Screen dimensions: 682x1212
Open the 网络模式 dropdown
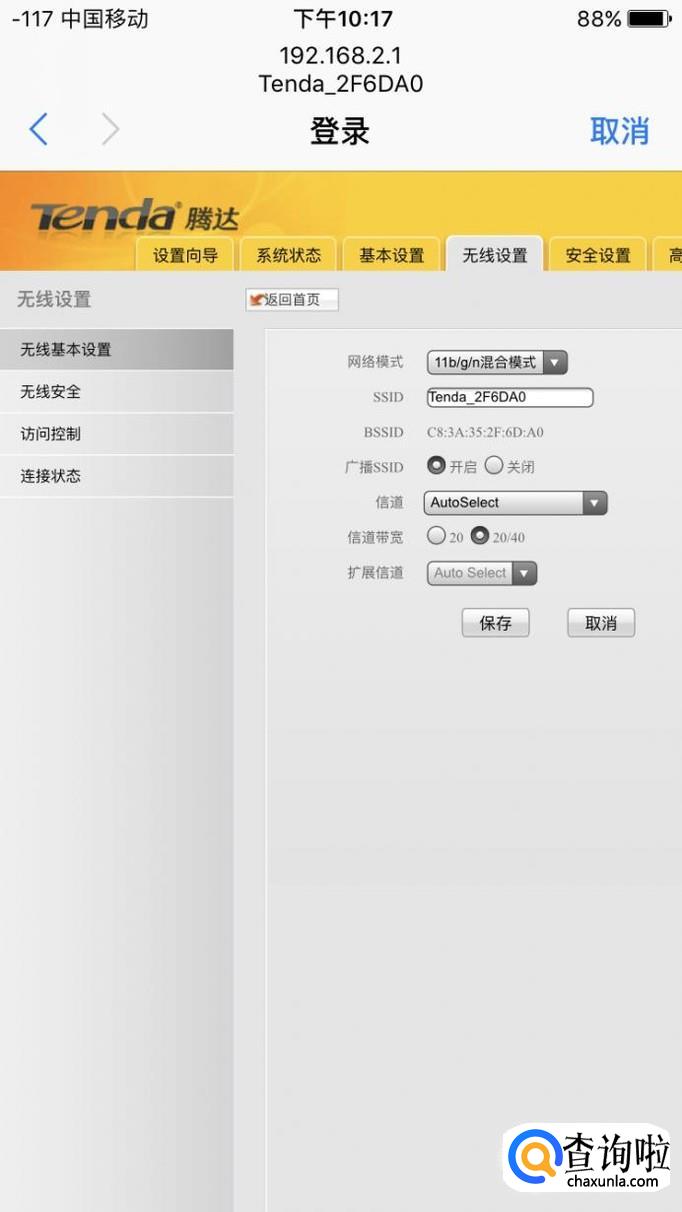[497, 362]
